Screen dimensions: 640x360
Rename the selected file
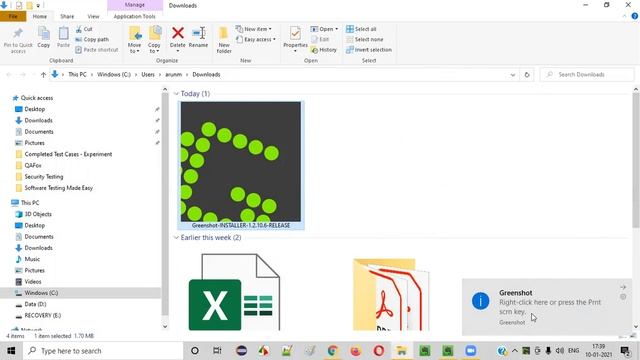click(198, 37)
